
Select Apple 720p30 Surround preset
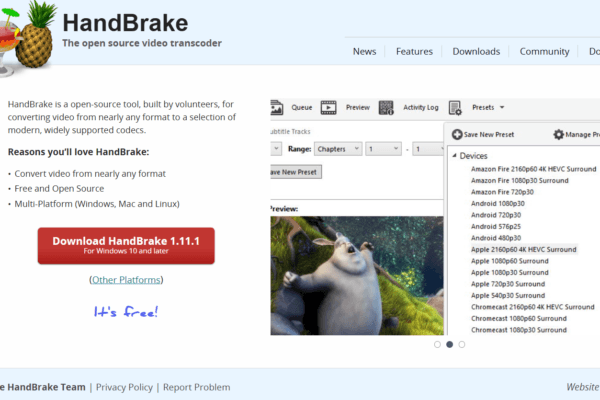[508, 284]
